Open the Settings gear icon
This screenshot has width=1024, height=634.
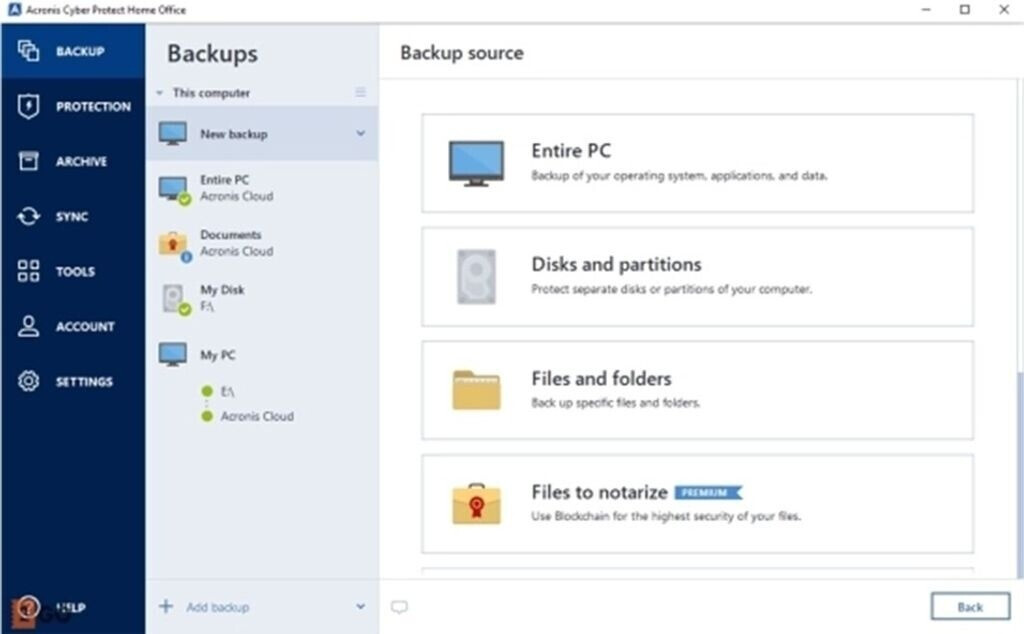pyautogui.click(x=29, y=381)
